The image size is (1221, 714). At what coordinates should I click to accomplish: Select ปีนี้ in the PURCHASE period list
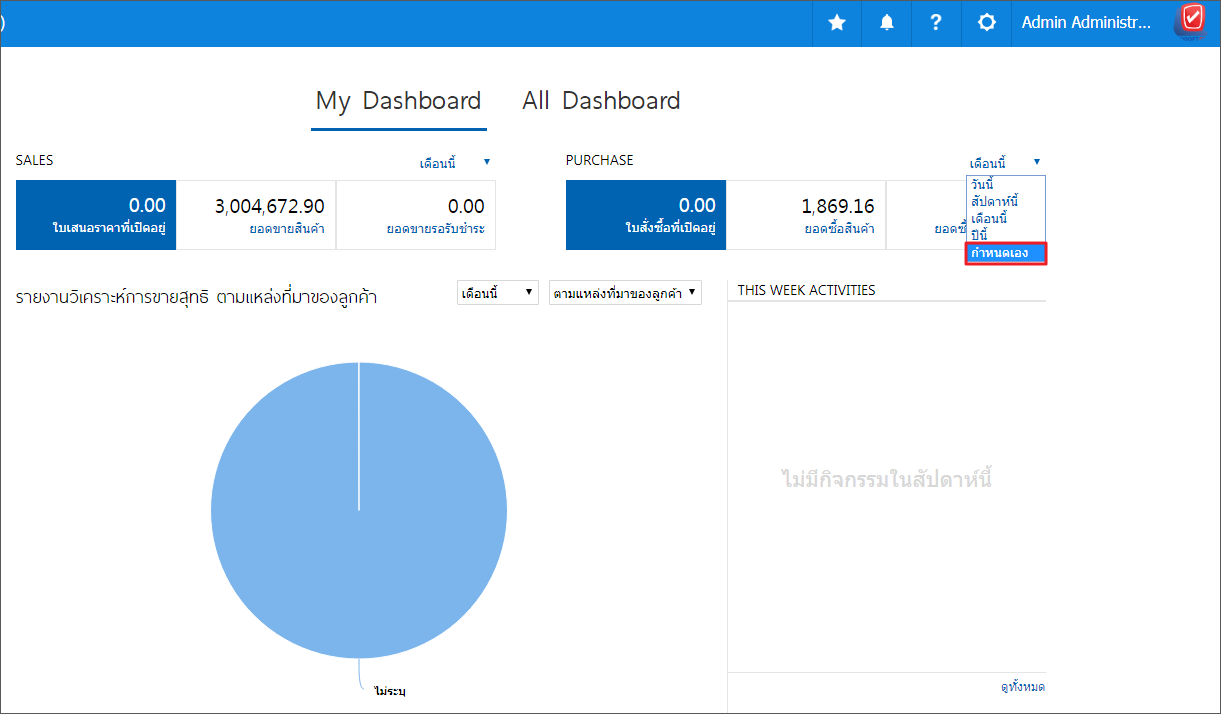tap(980, 235)
